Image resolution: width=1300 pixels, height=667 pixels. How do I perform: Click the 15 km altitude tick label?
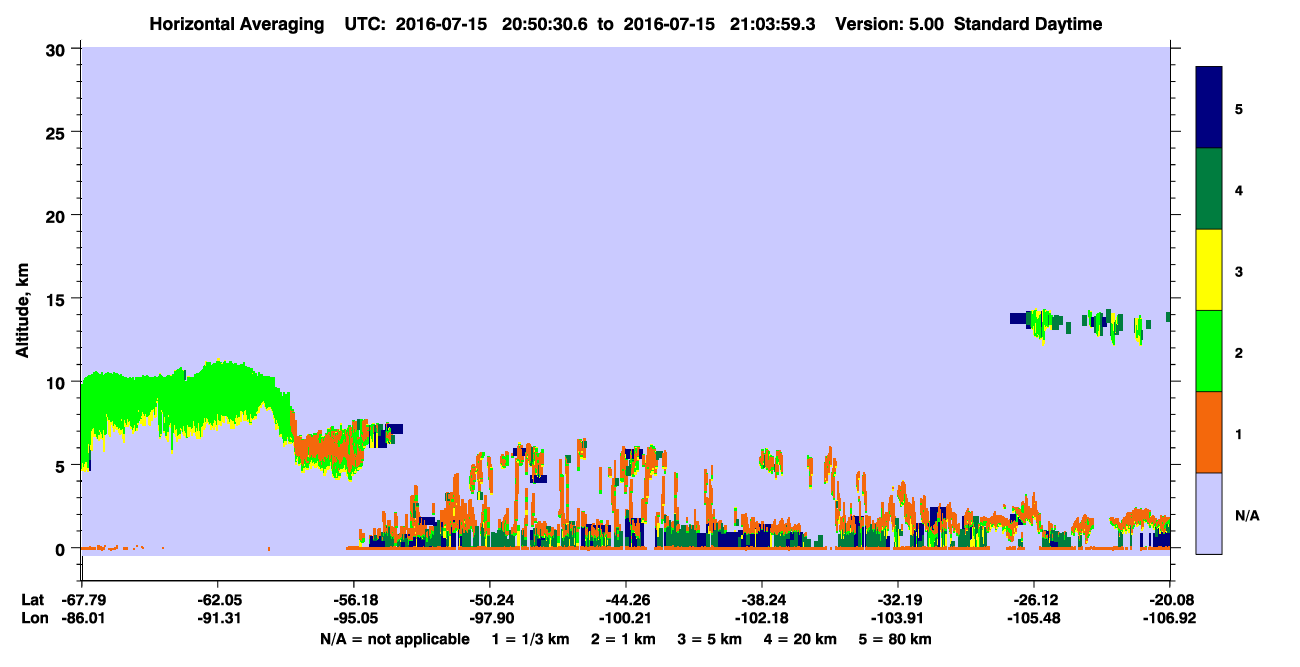click(x=58, y=299)
